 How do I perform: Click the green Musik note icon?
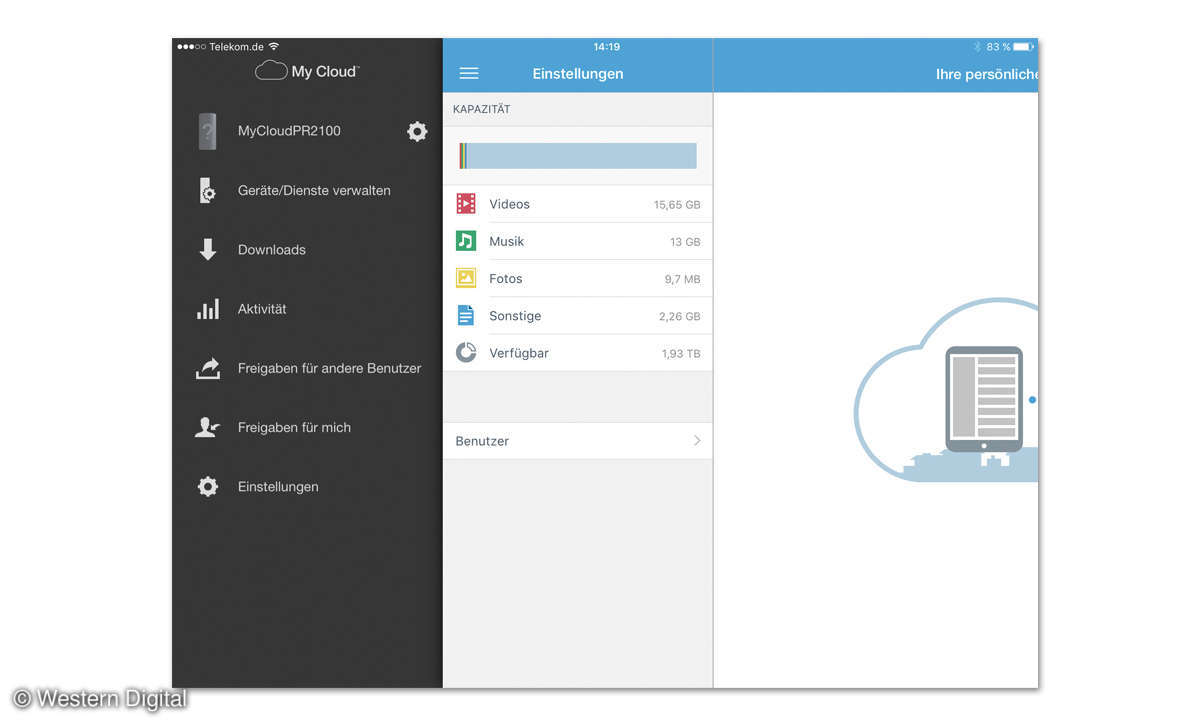[466, 241]
